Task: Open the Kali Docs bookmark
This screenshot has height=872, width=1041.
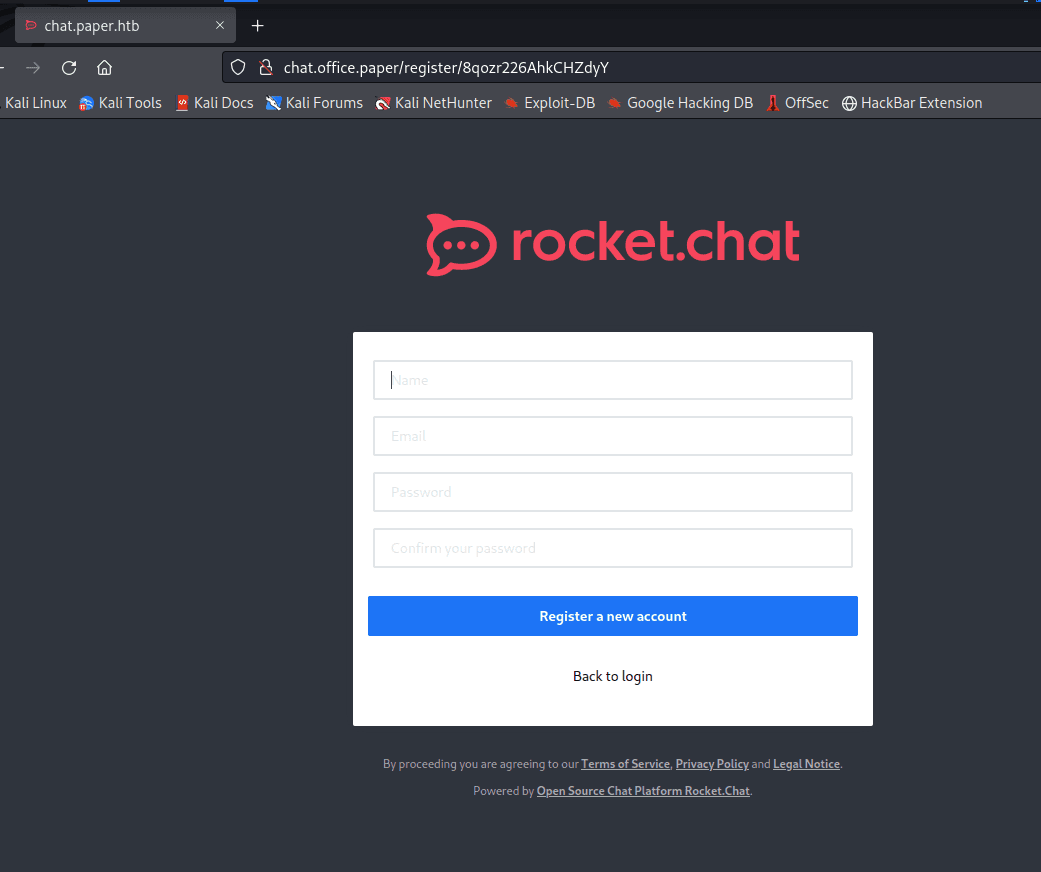Action: point(214,103)
